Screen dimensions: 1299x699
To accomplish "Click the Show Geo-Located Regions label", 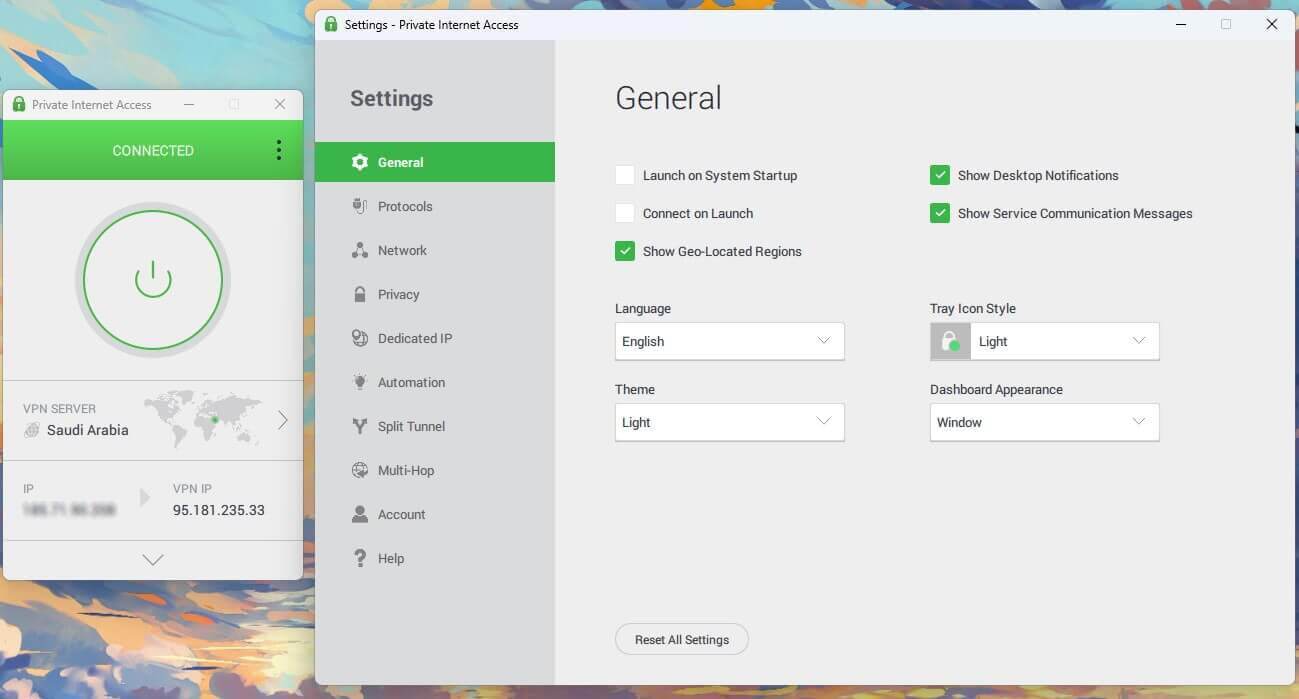I will pyautogui.click(x=722, y=251).
